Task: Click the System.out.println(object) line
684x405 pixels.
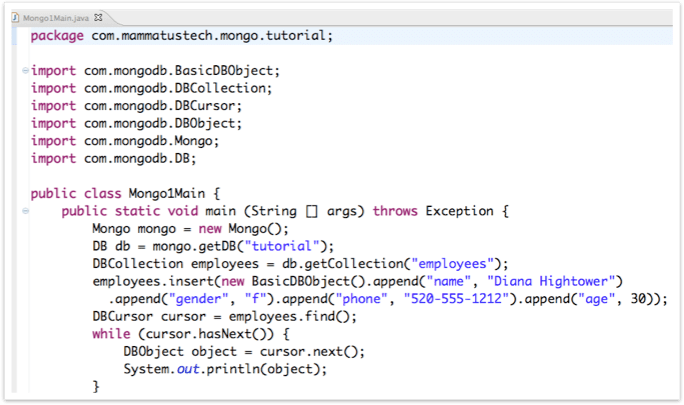Action: click(225, 369)
